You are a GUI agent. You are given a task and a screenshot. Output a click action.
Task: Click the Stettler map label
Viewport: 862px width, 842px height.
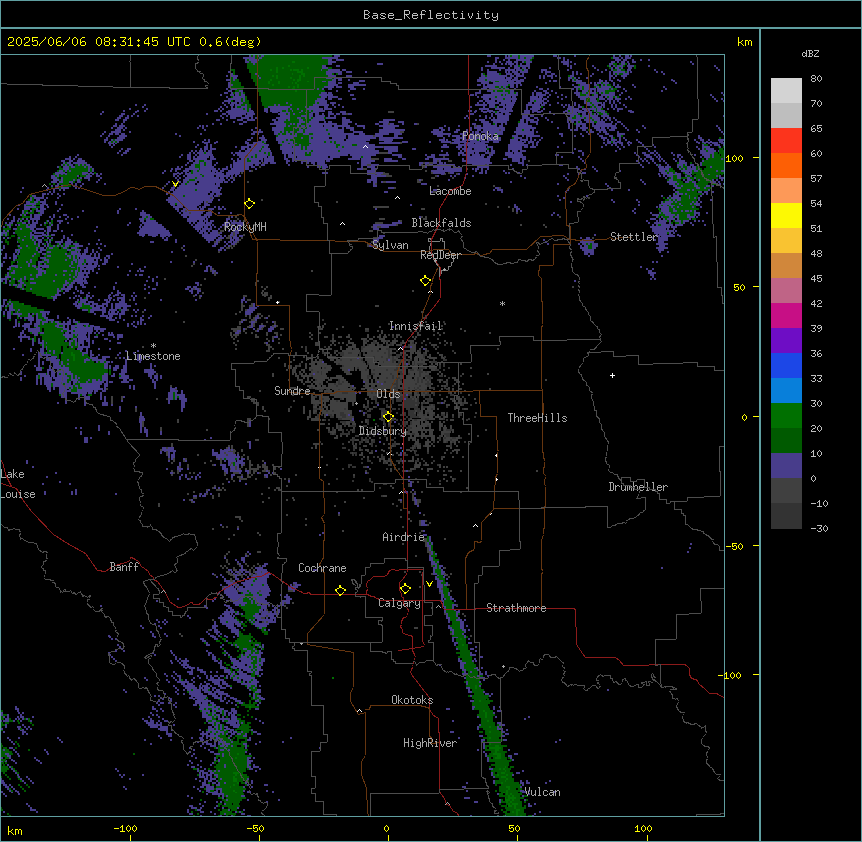(x=634, y=237)
